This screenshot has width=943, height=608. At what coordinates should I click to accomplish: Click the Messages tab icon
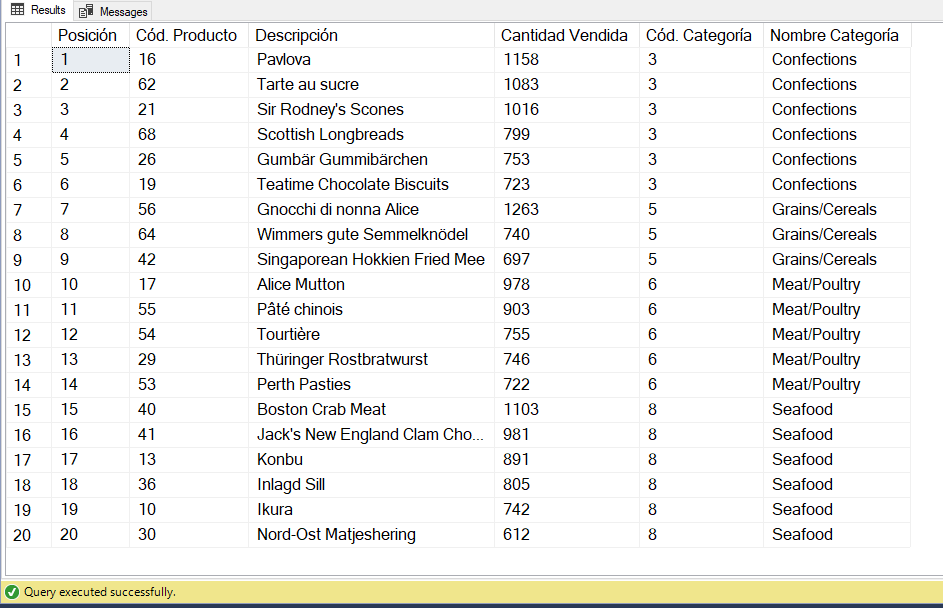86,11
